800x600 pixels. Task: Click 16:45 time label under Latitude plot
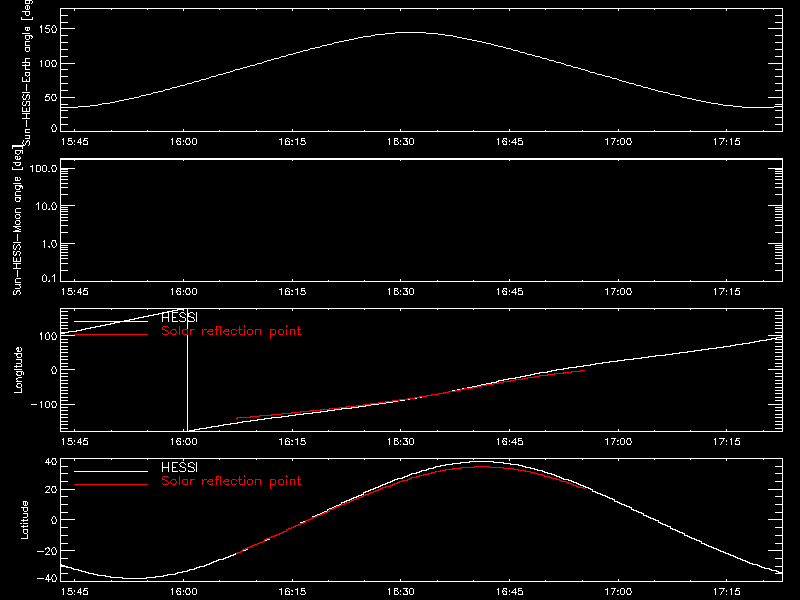(x=509, y=592)
